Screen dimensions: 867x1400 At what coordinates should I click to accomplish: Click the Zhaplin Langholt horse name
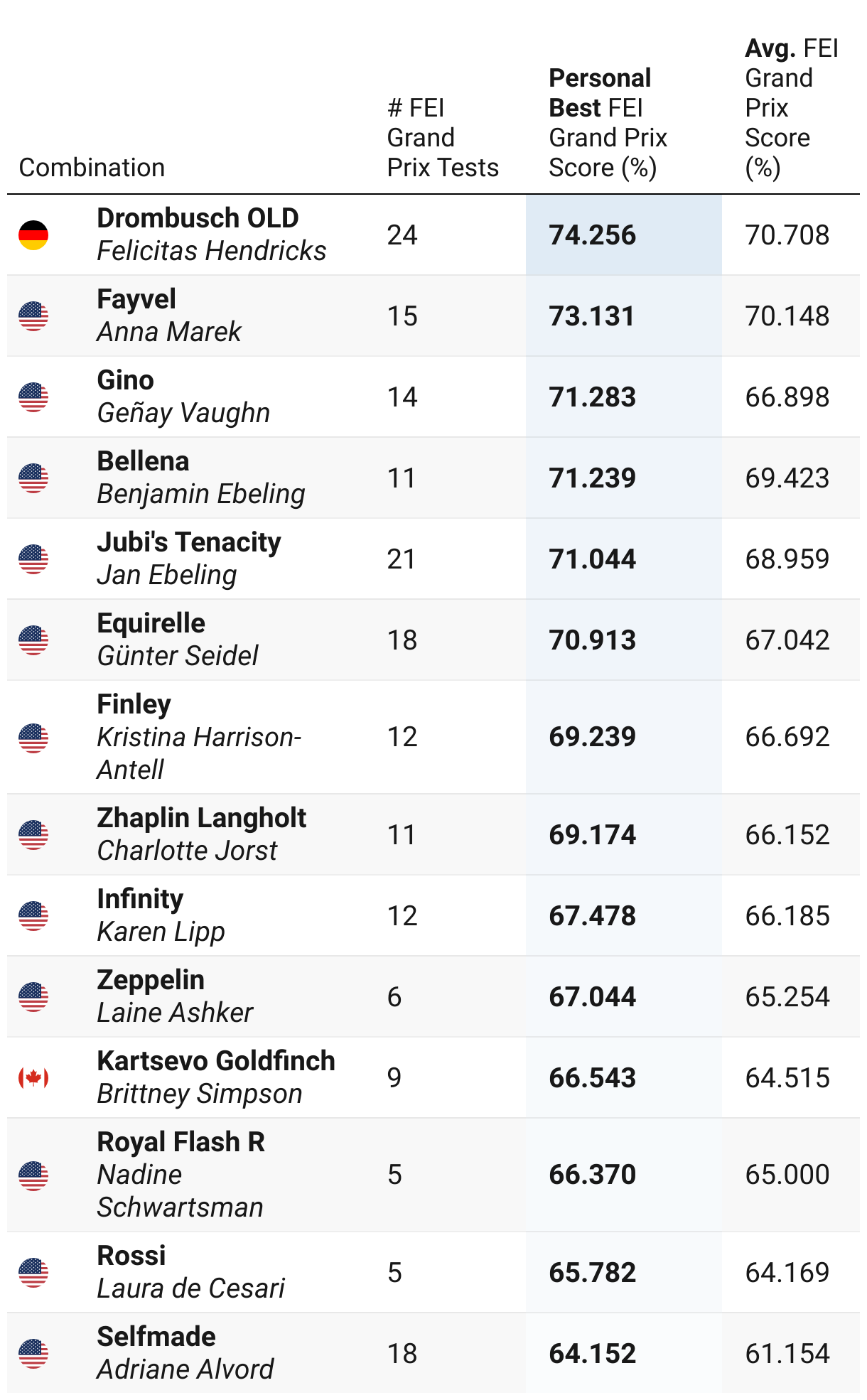tap(201, 818)
